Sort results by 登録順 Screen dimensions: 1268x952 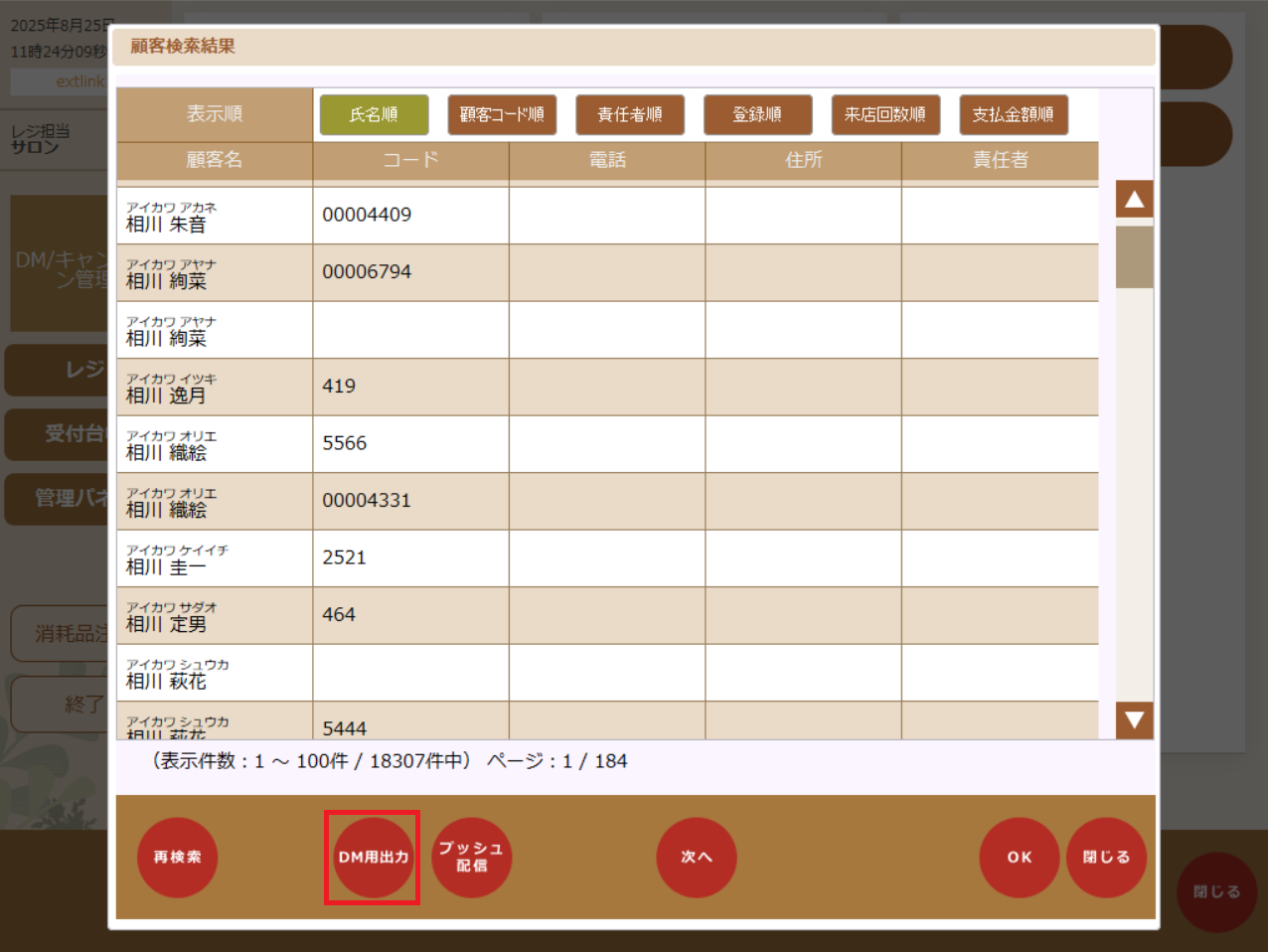[757, 115]
